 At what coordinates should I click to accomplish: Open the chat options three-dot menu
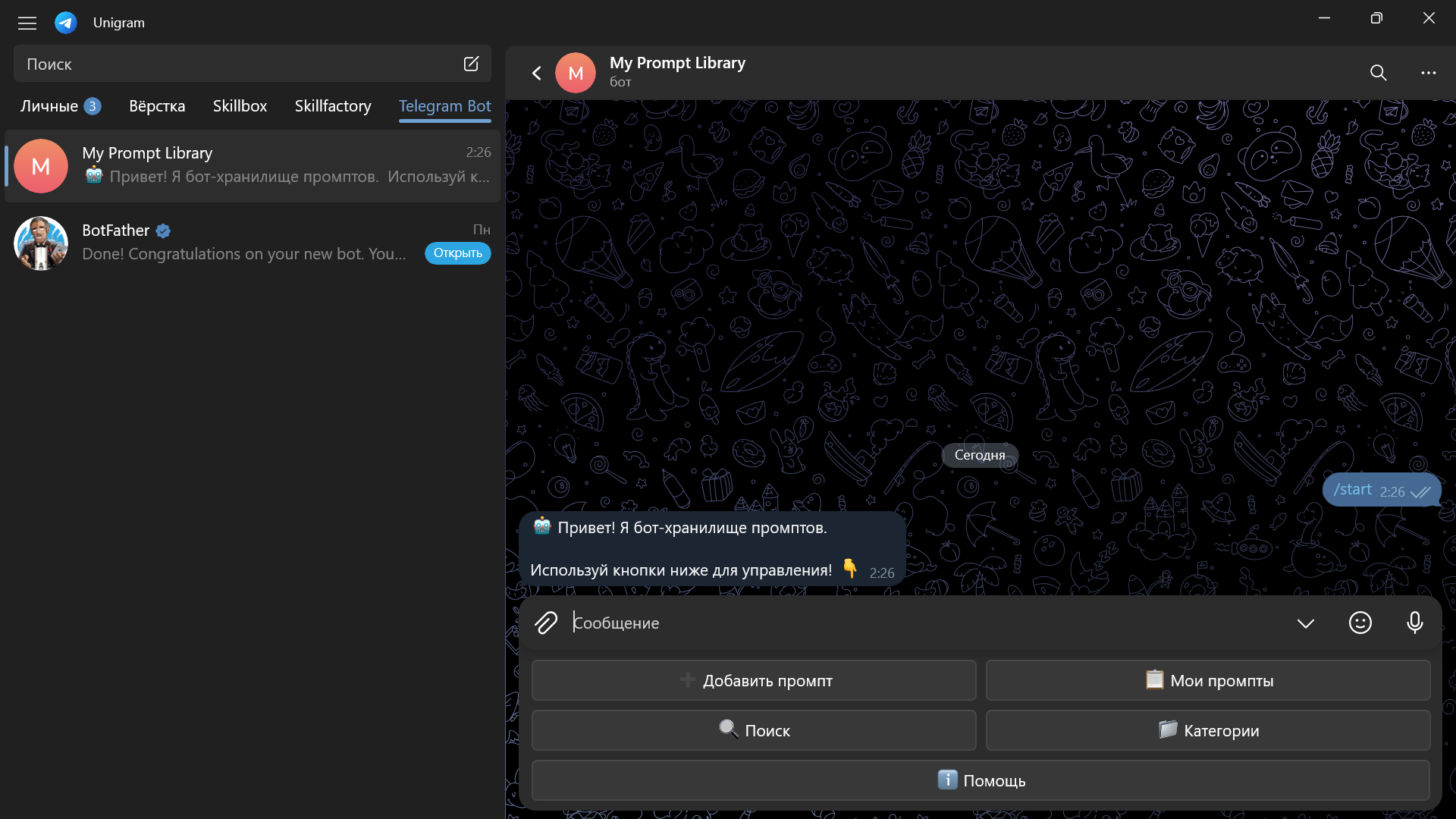pyautogui.click(x=1429, y=73)
